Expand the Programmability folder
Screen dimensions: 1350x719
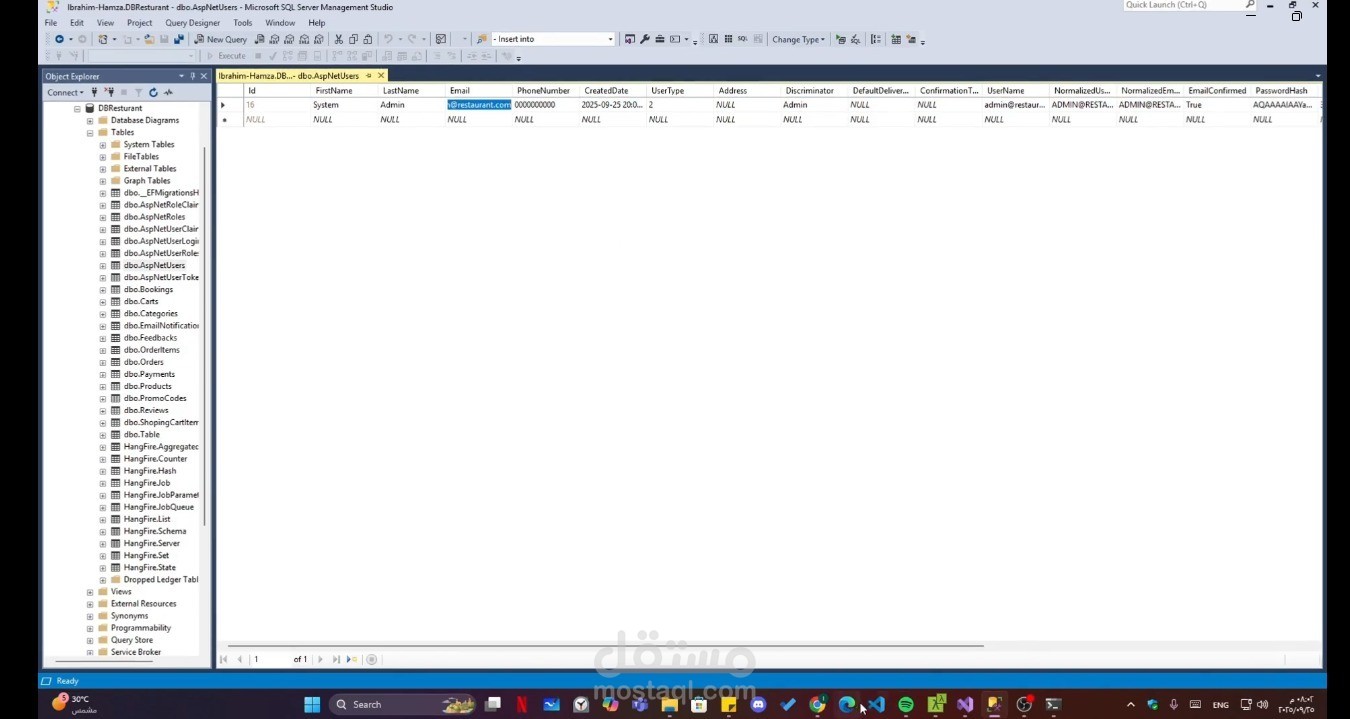pyautogui.click(x=90, y=628)
